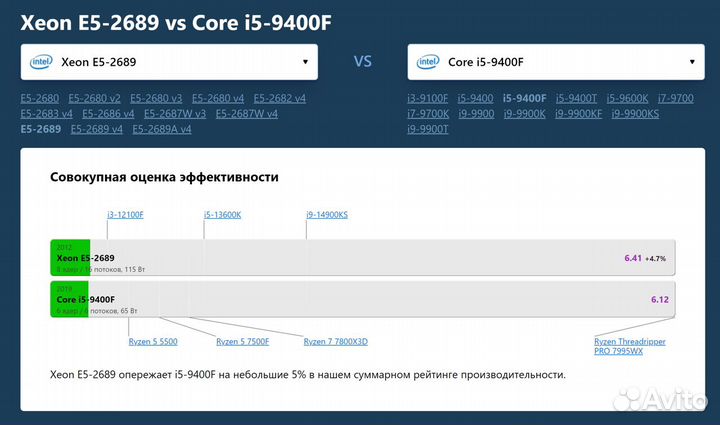Open the i5-9600K link
This screenshot has height=425, width=720.
click(627, 98)
